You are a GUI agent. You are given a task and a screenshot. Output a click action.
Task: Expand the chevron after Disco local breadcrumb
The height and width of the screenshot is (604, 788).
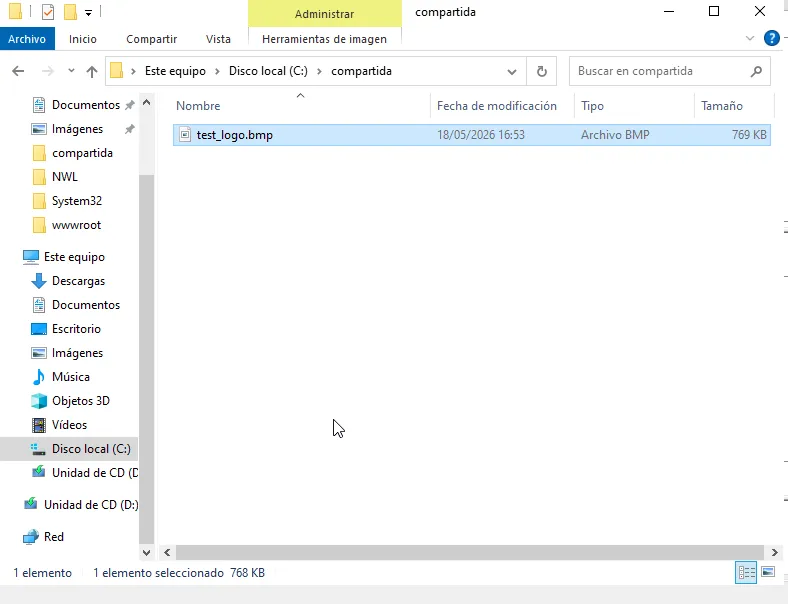319,71
